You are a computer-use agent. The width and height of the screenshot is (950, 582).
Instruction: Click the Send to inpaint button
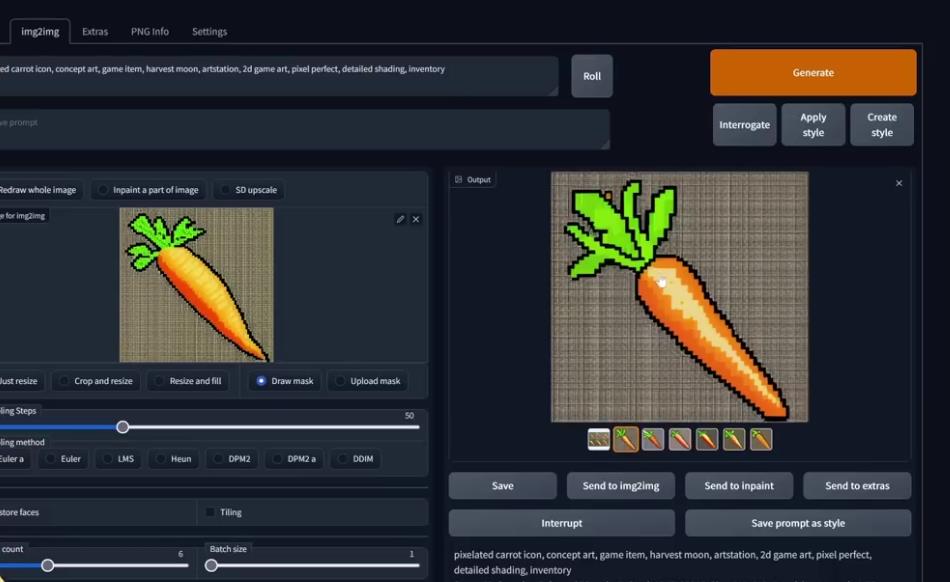pos(739,486)
